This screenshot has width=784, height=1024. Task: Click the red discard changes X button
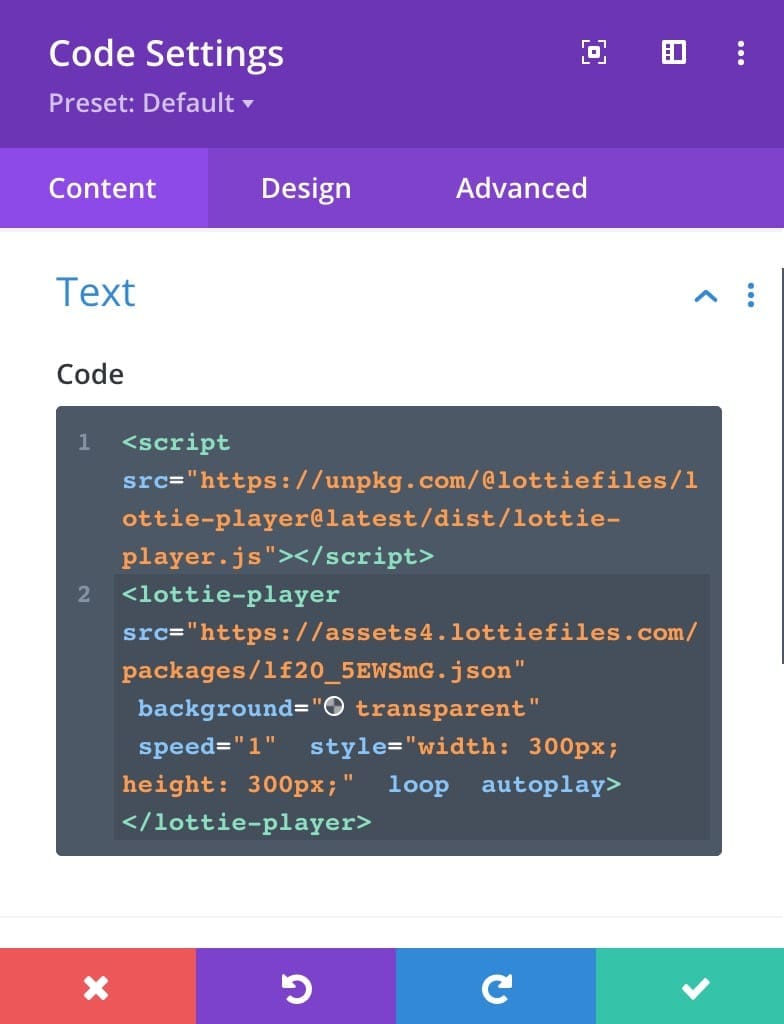pyautogui.click(x=97, y=986)
